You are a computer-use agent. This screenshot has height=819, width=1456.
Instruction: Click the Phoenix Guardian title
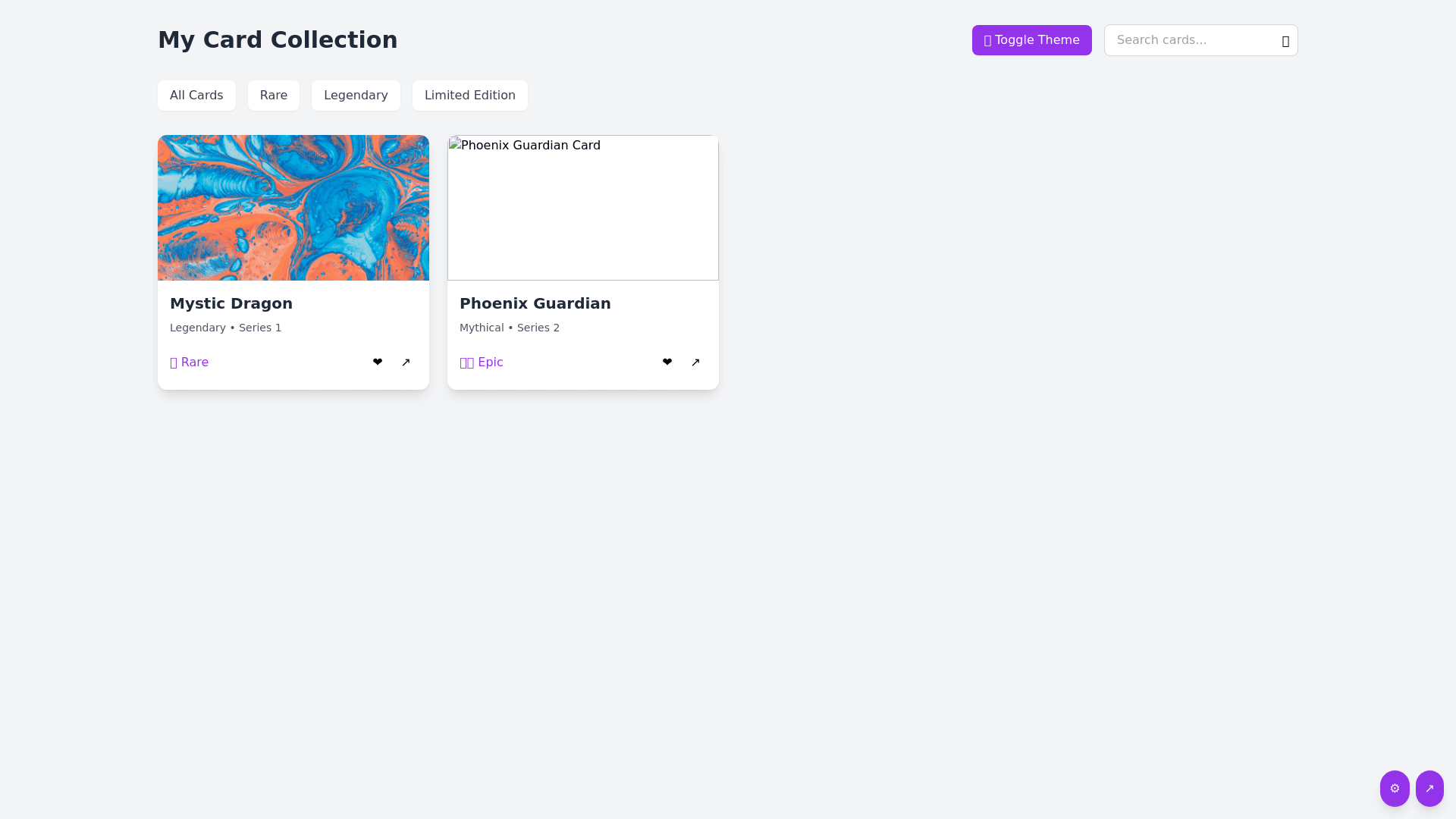[535, 303]
